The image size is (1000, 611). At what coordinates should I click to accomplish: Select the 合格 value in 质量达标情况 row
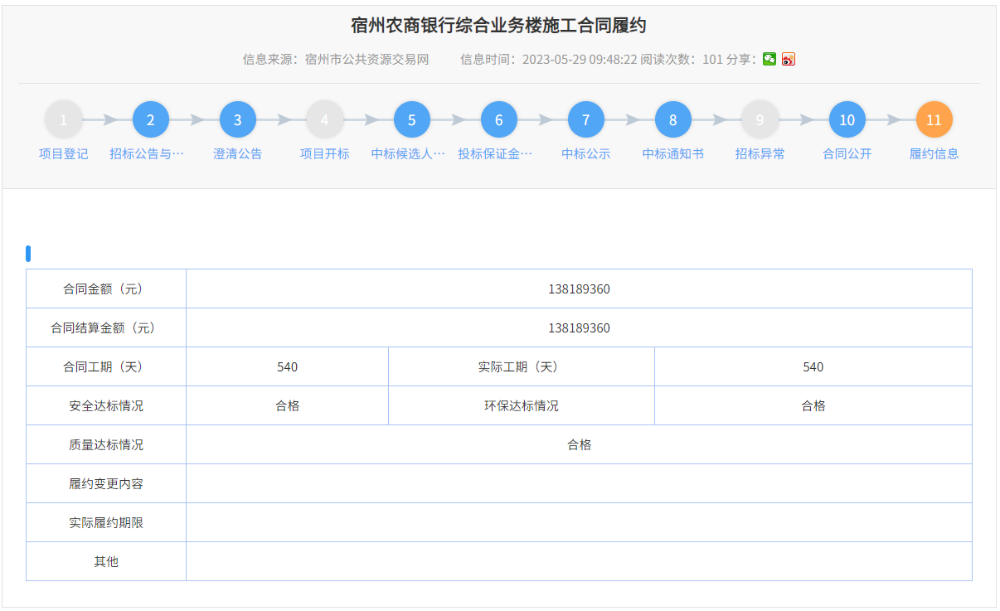(579, 445)
